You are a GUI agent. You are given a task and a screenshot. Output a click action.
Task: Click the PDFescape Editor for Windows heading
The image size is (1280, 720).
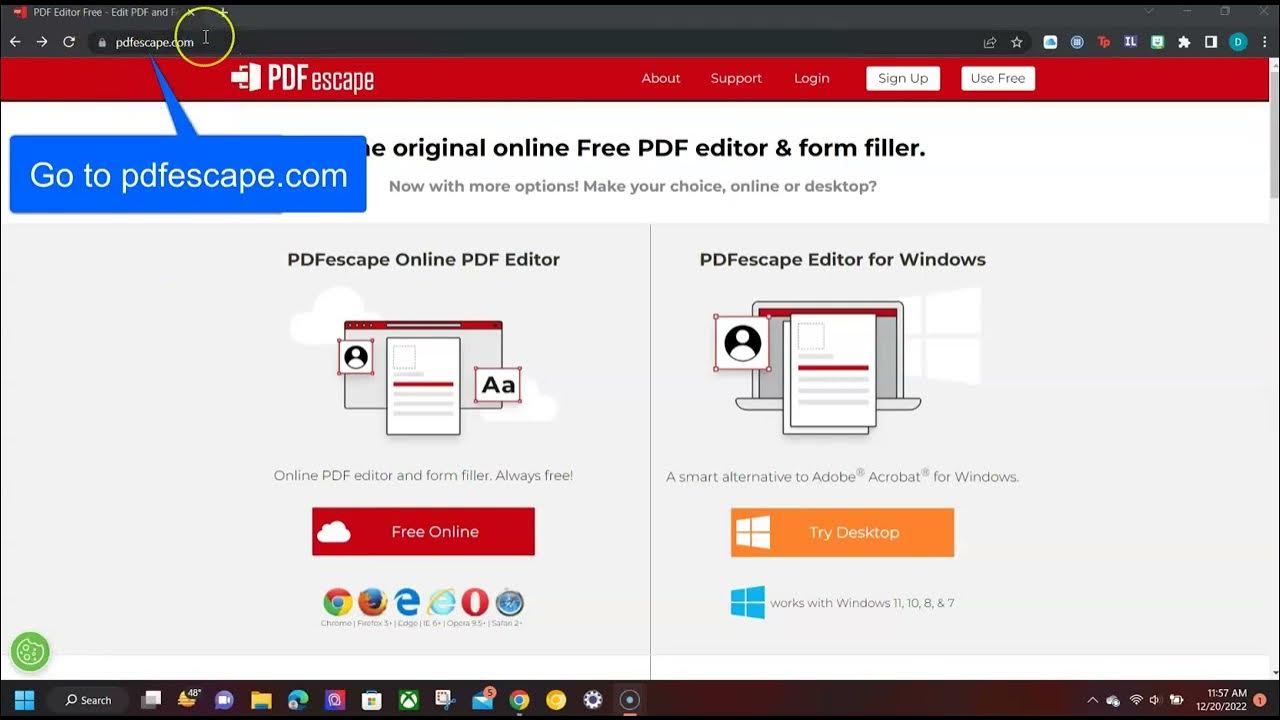[x=842, y=259]
